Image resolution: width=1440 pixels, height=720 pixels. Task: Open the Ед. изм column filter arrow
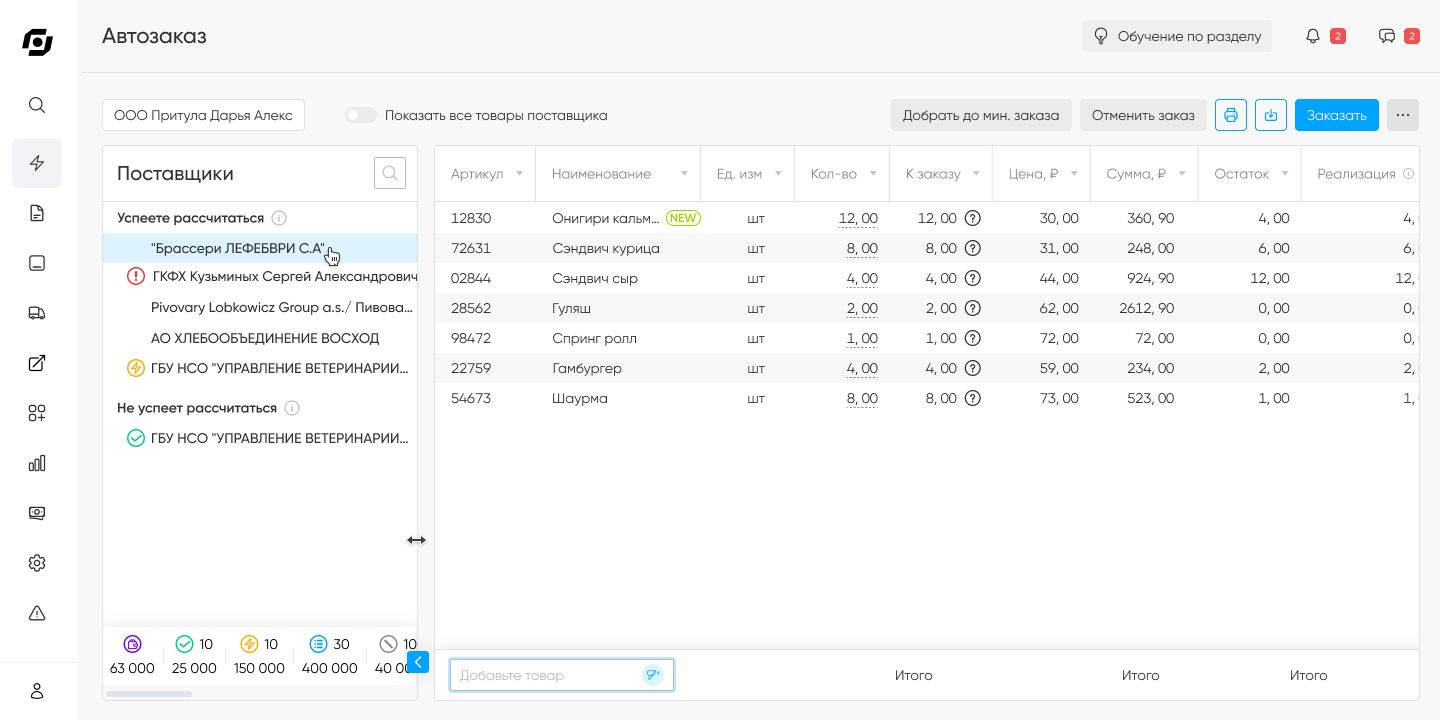(778, 174)
